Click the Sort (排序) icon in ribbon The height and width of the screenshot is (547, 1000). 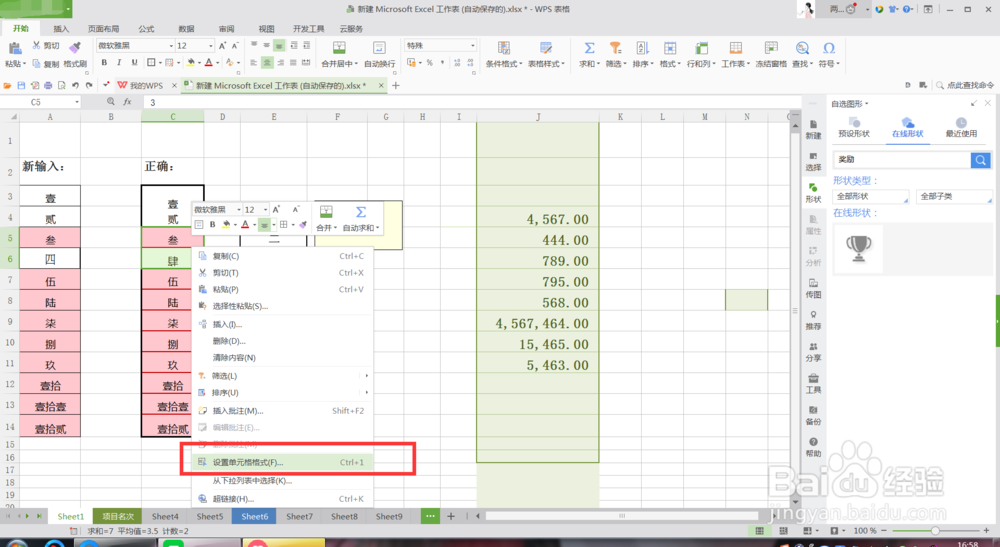coord(642,48)
